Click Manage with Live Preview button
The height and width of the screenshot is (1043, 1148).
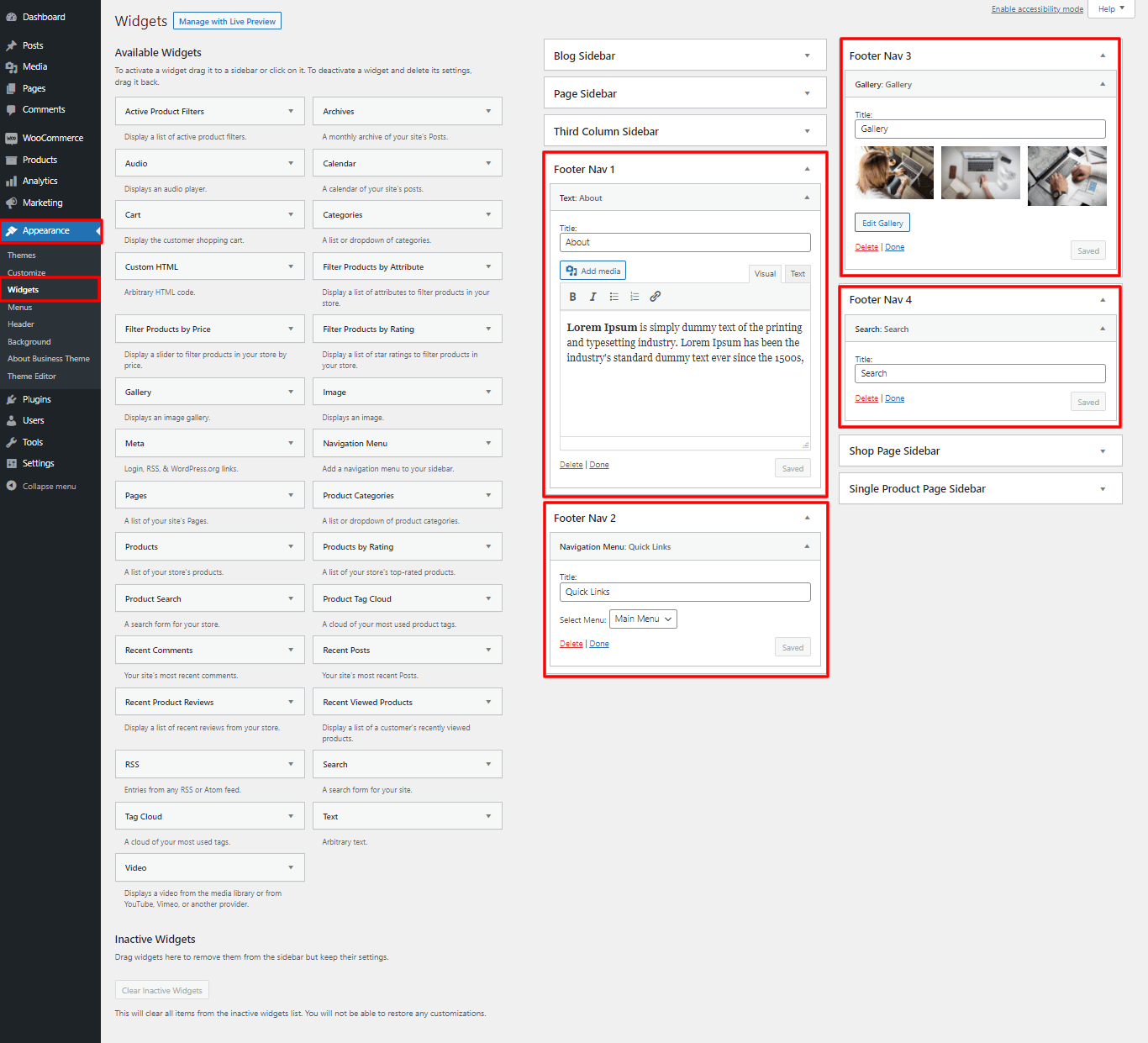(227, 22)
